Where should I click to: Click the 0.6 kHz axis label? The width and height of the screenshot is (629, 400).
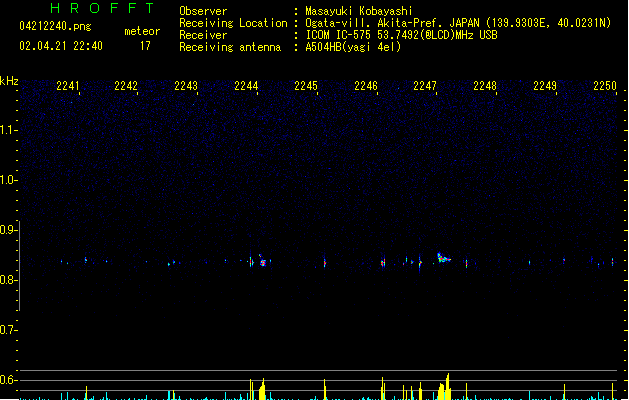pyautogui.click(x=8, y=380)
